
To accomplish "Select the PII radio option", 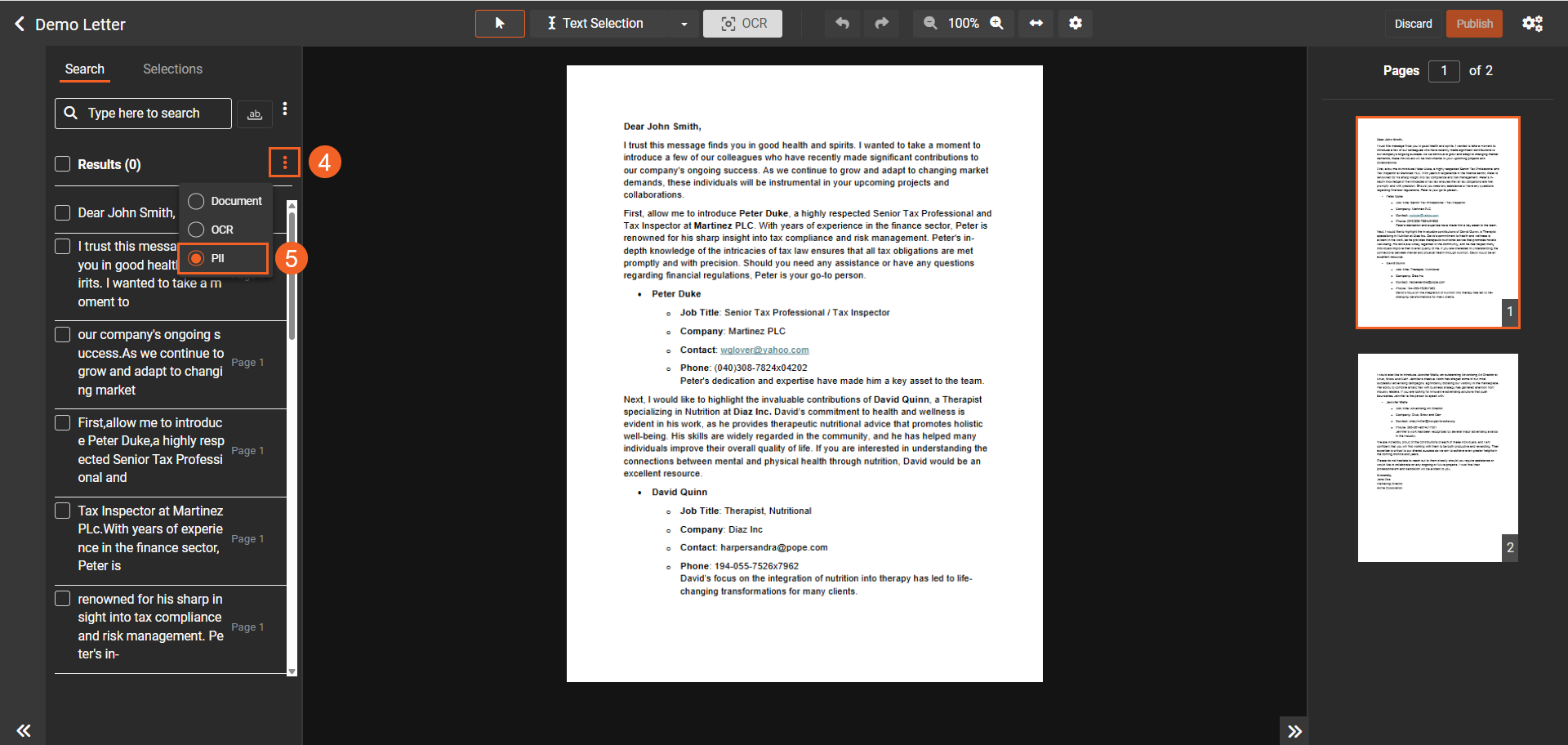I will pyautogui.click(x=197, y=258).
